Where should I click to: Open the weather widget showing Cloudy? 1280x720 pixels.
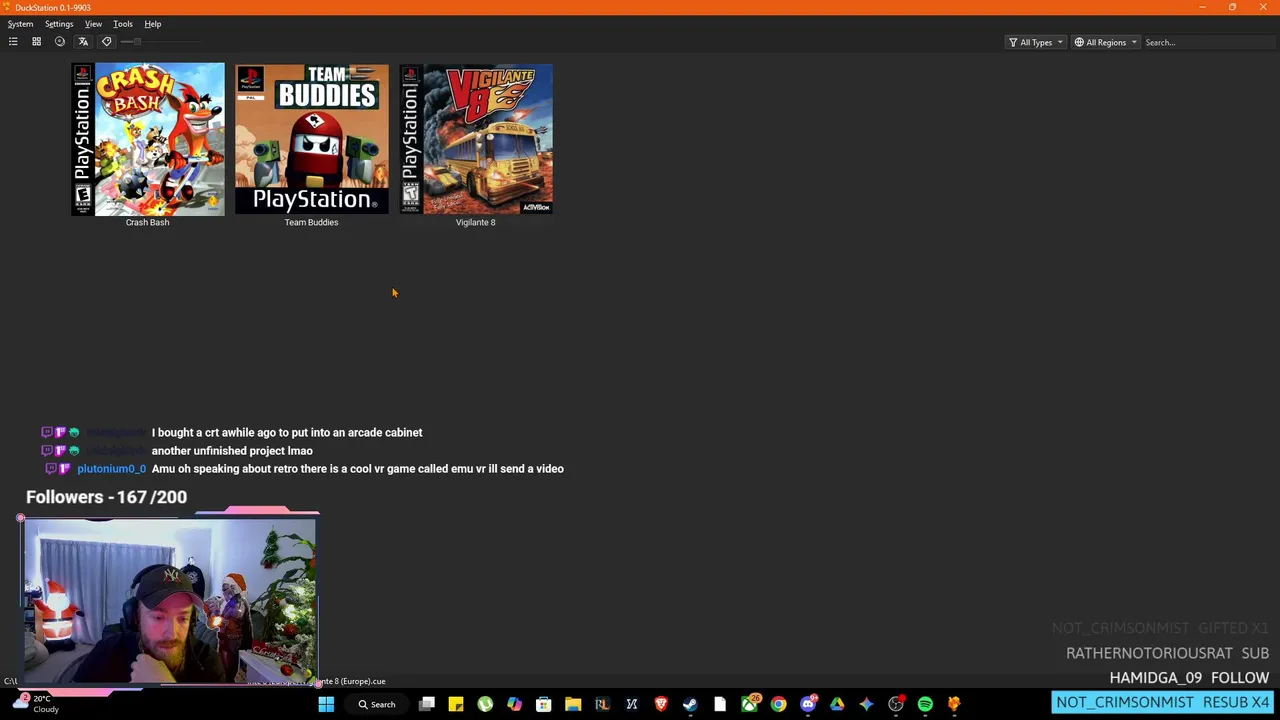coord(35,704)
